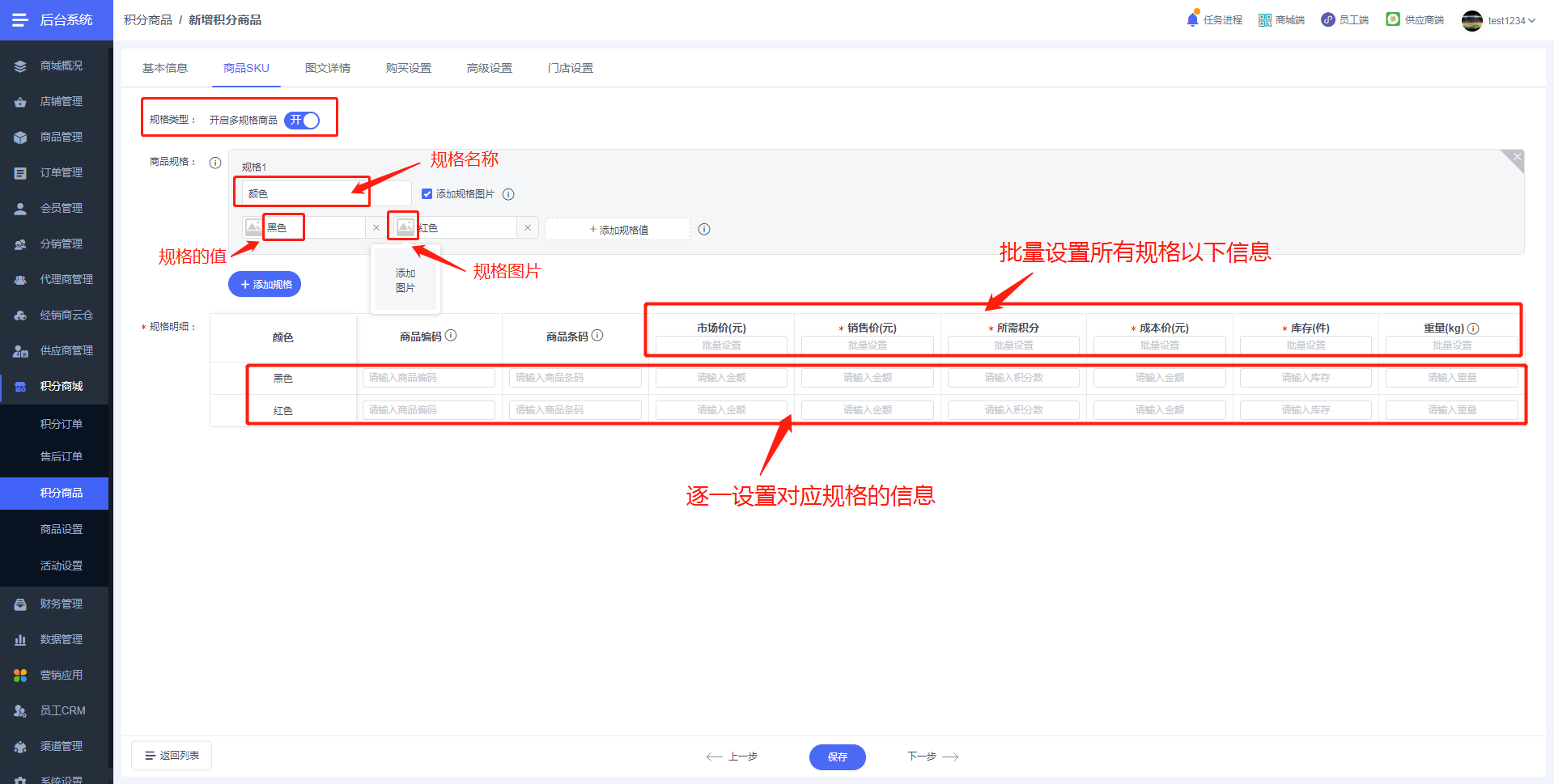The width and height of the screenshot is (1554, 784).
Task: Delete 规格1 using corner close icon
Action: pos(1517,157)
